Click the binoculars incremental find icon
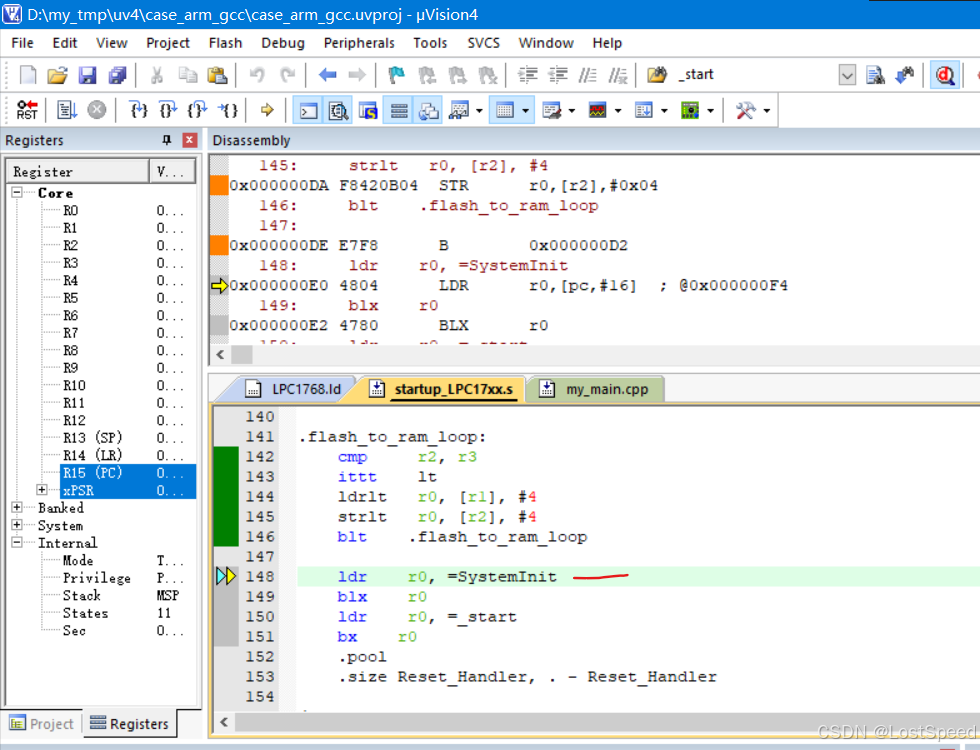 click(905, 75)
